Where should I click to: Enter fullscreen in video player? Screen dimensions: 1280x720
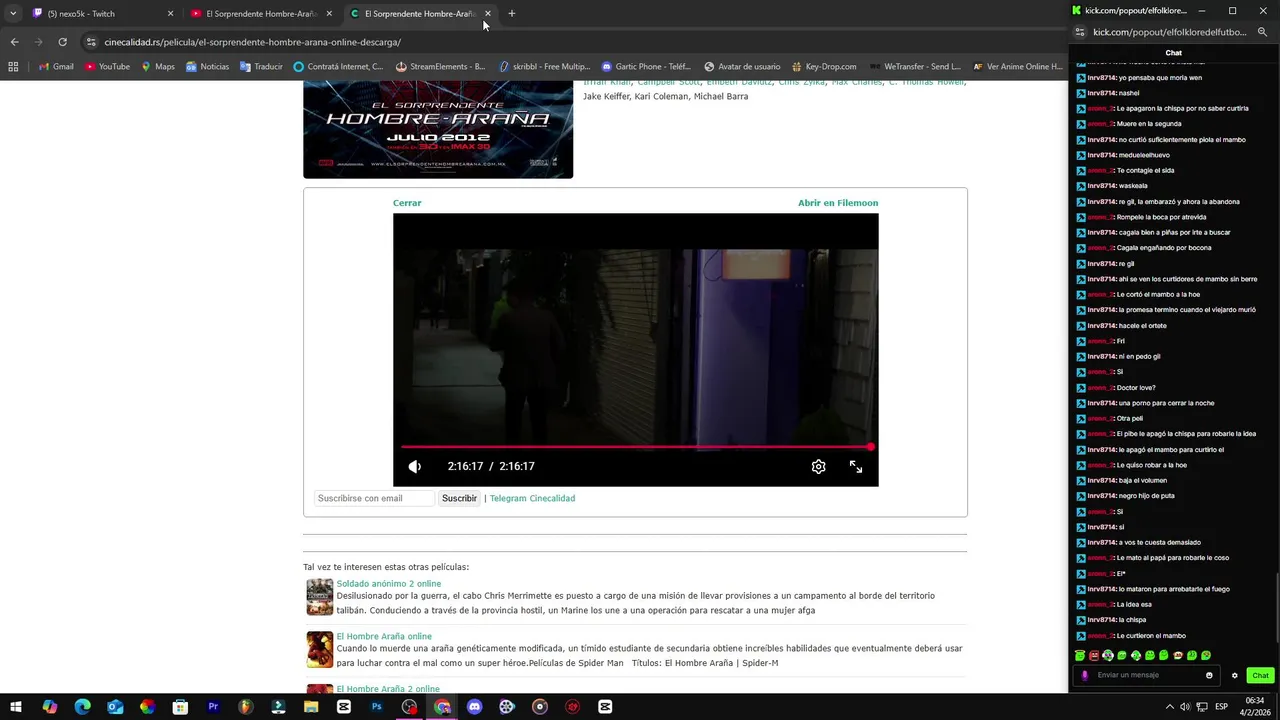point(856,467)
